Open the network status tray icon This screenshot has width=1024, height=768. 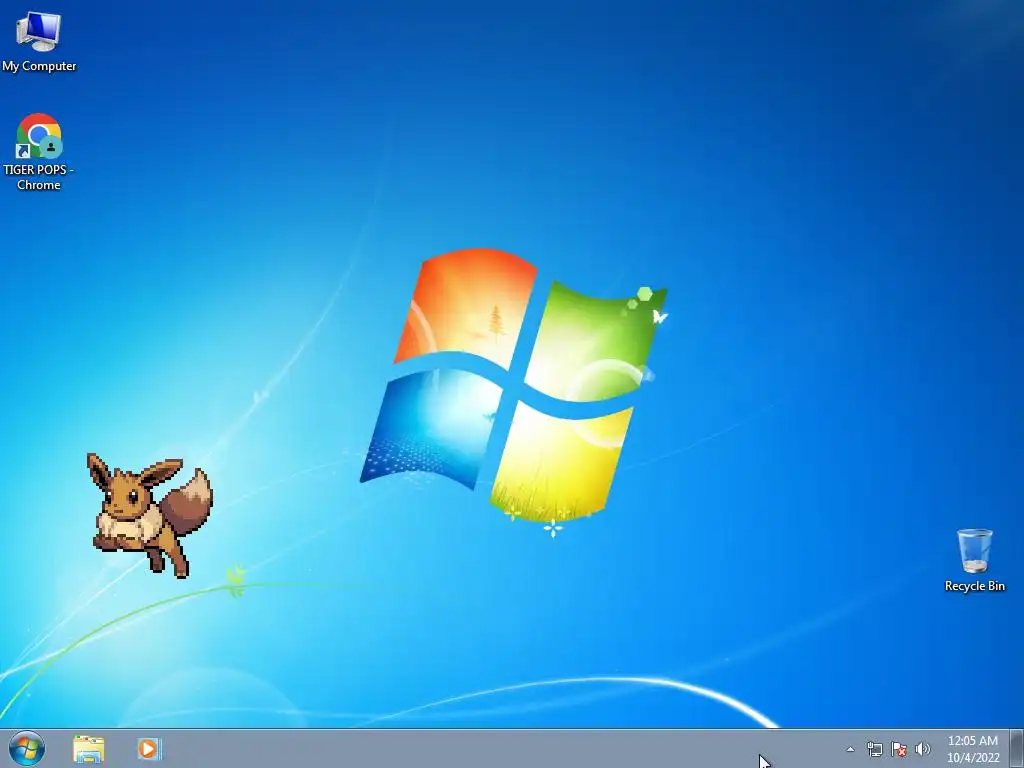pos(874,749)
